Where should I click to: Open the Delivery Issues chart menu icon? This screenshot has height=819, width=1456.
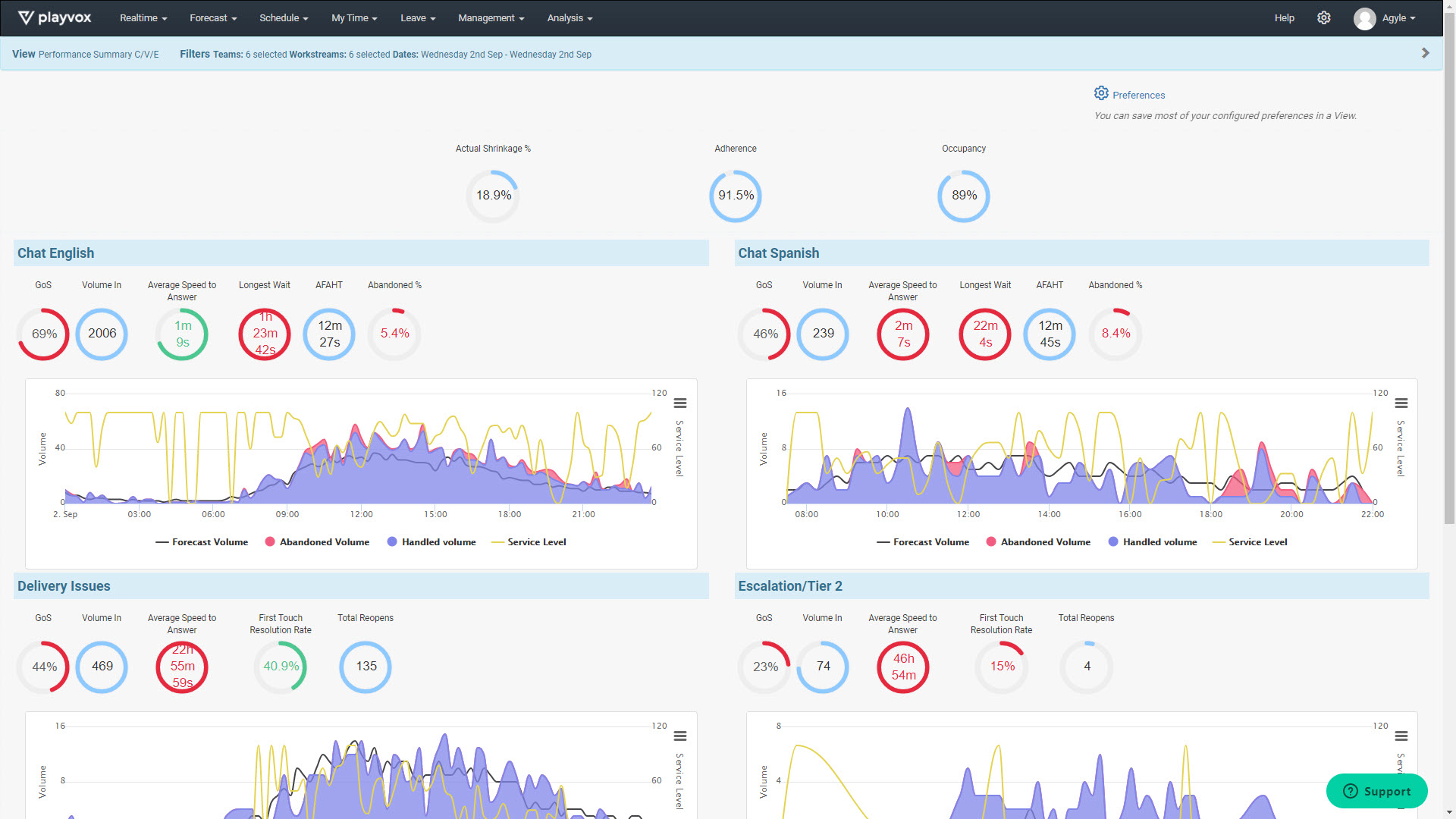(x=680, y=736)
